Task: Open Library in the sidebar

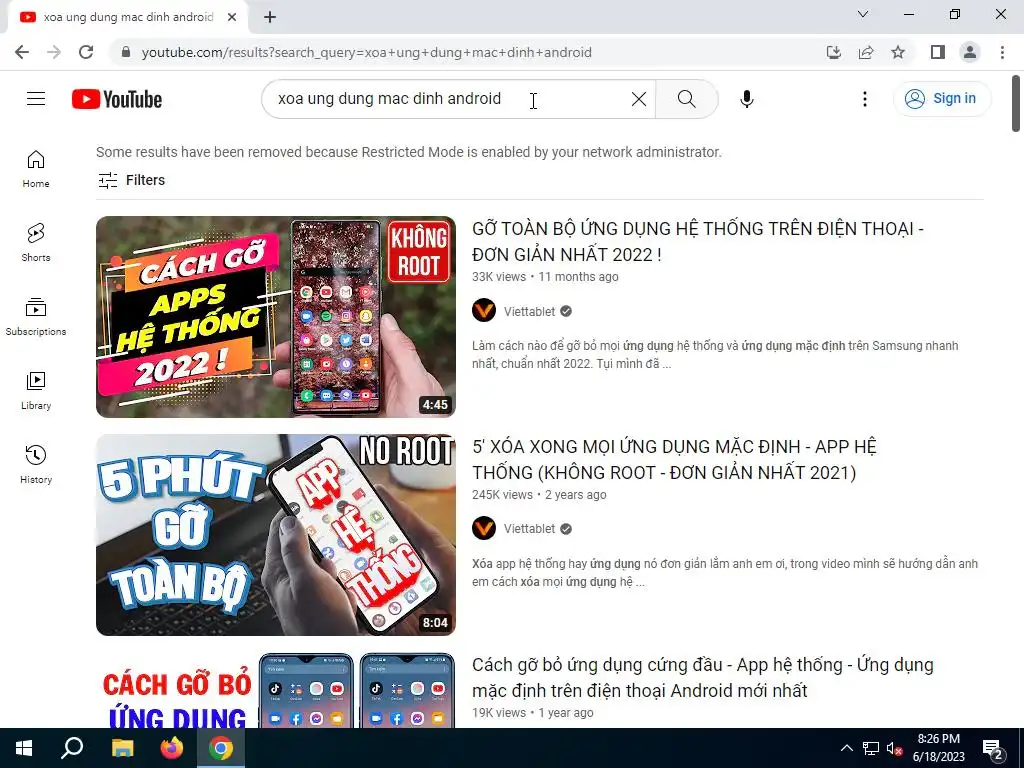Action: pos(36,391)
